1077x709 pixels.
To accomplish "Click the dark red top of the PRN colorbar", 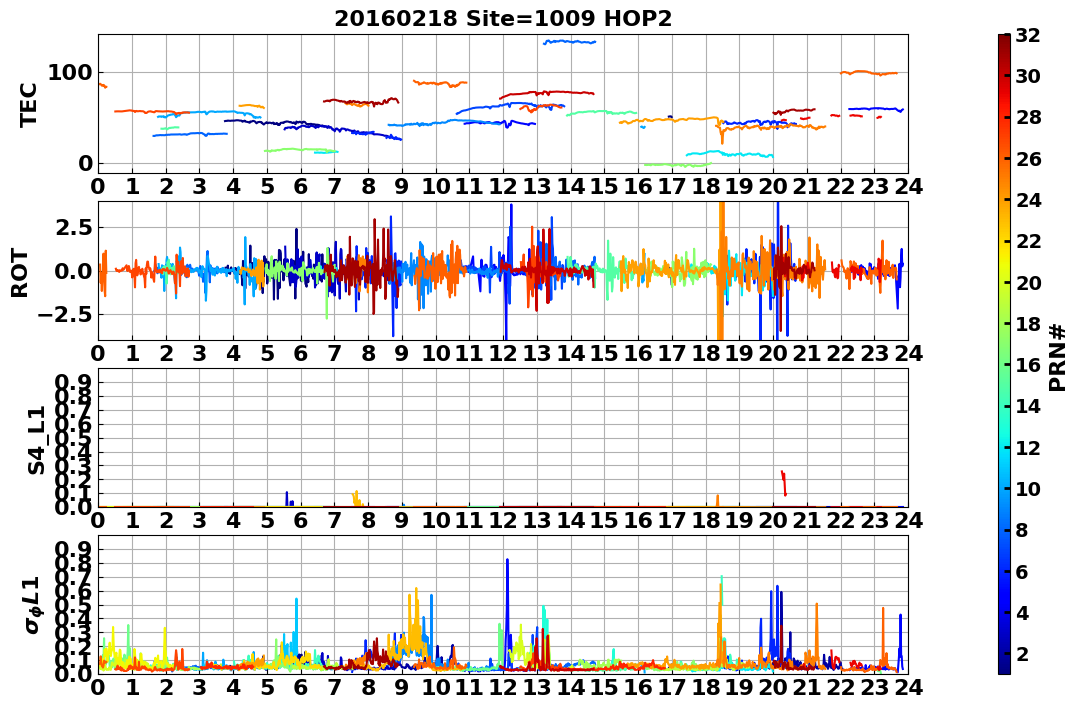I will pyautogui.click(x=1004, y=41).
